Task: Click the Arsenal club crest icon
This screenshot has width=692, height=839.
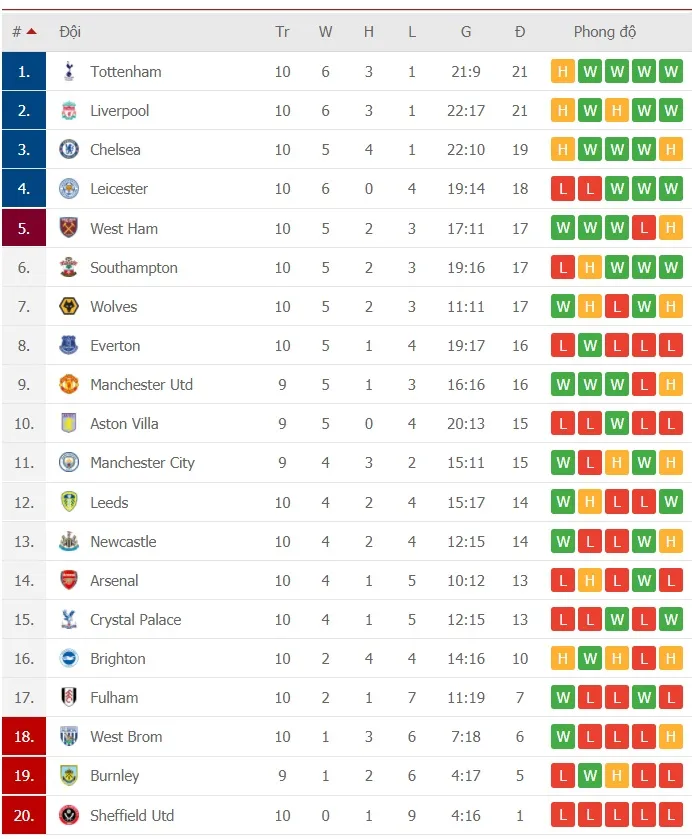Action: point(69,581)
